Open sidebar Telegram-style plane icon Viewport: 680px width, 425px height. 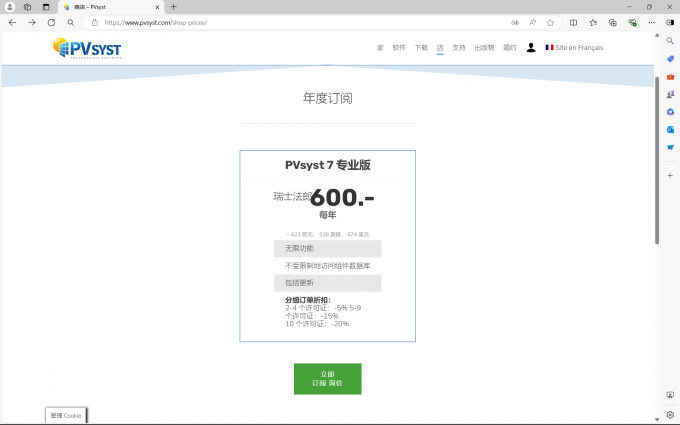coord(670,147)
